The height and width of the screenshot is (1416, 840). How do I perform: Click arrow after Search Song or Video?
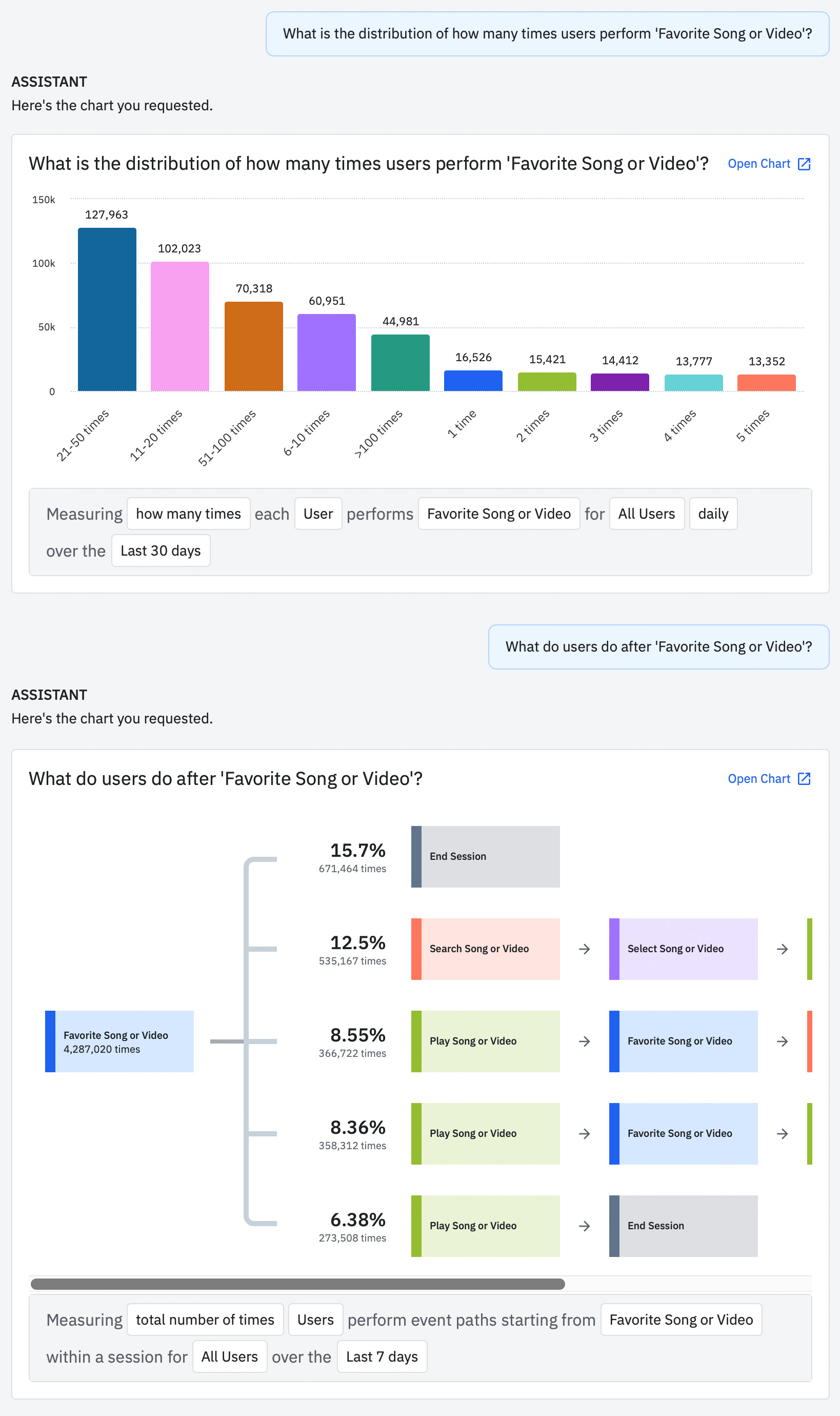click(584, 950)
